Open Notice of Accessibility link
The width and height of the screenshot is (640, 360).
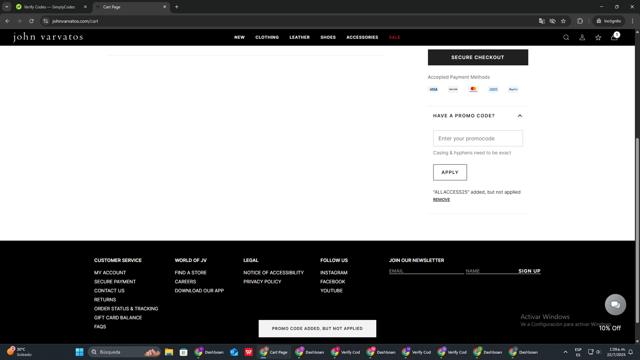click(x=273, y=273)
